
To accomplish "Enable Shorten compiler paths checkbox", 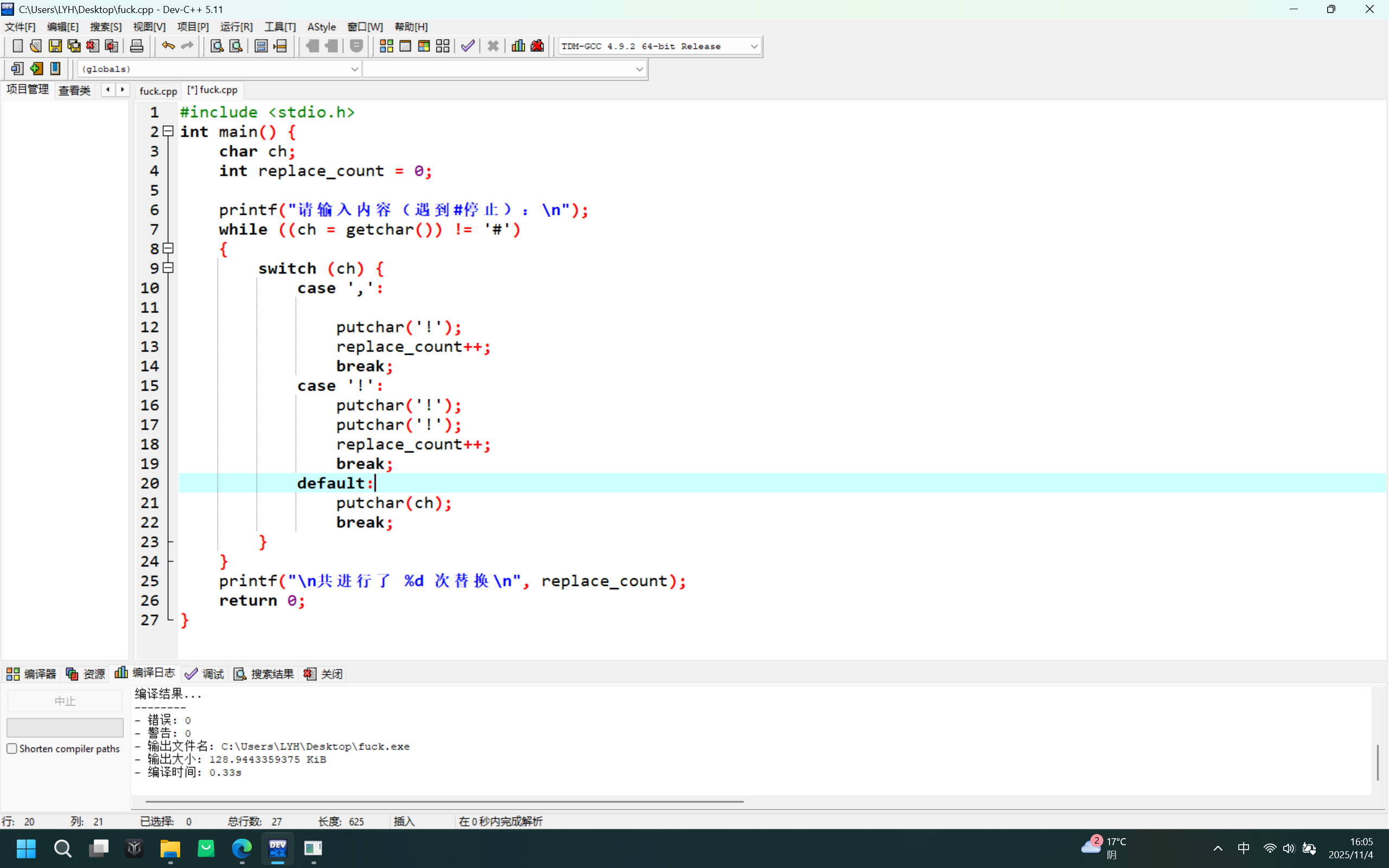I will coord(12,749).
